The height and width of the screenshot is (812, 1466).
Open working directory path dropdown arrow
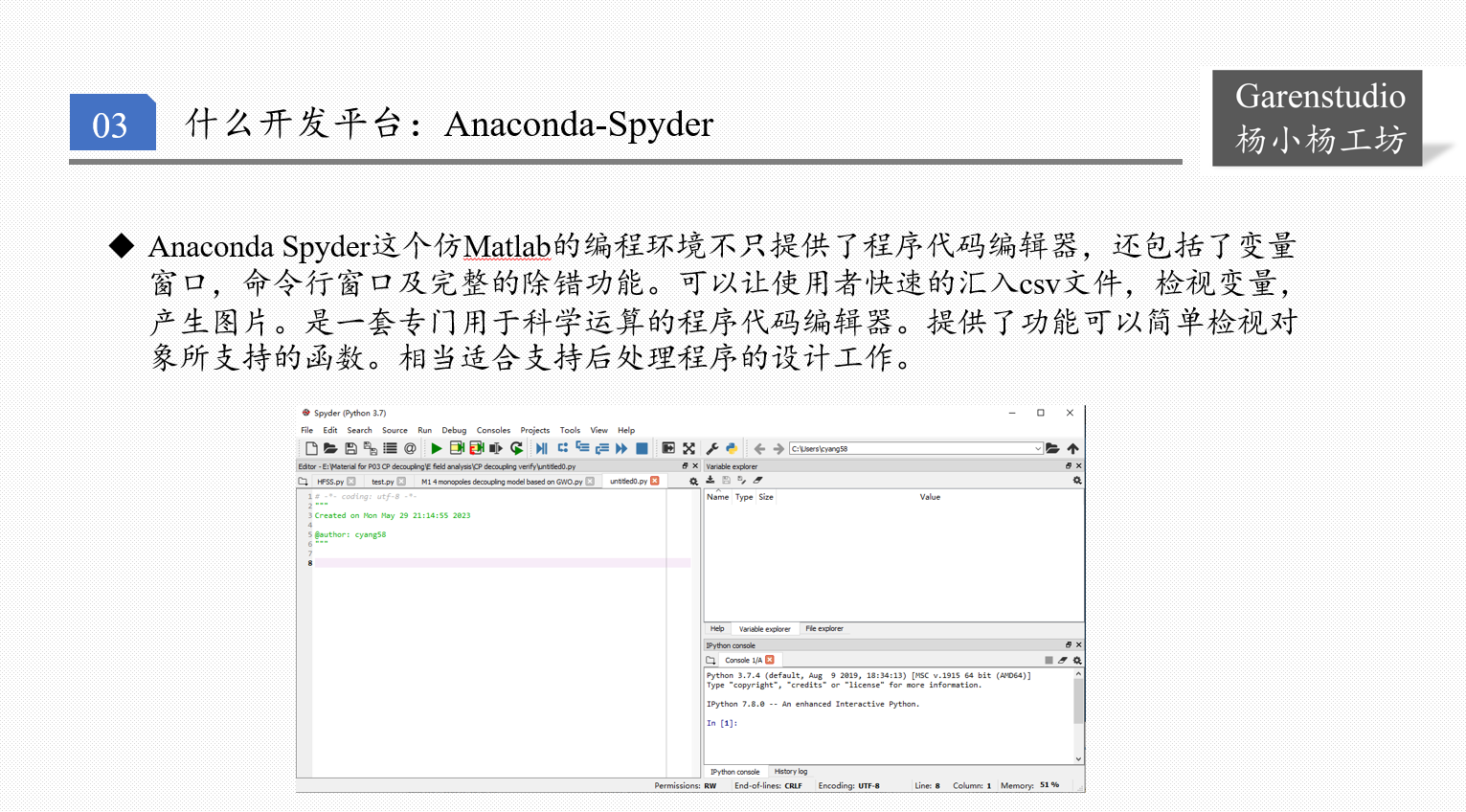tap(1038, 448)
